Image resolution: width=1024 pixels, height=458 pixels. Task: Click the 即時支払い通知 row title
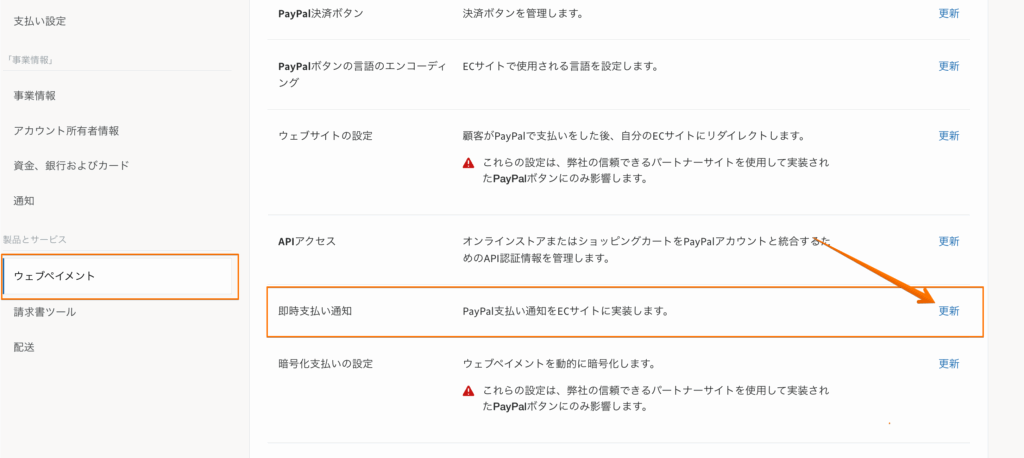coord(315,311)
